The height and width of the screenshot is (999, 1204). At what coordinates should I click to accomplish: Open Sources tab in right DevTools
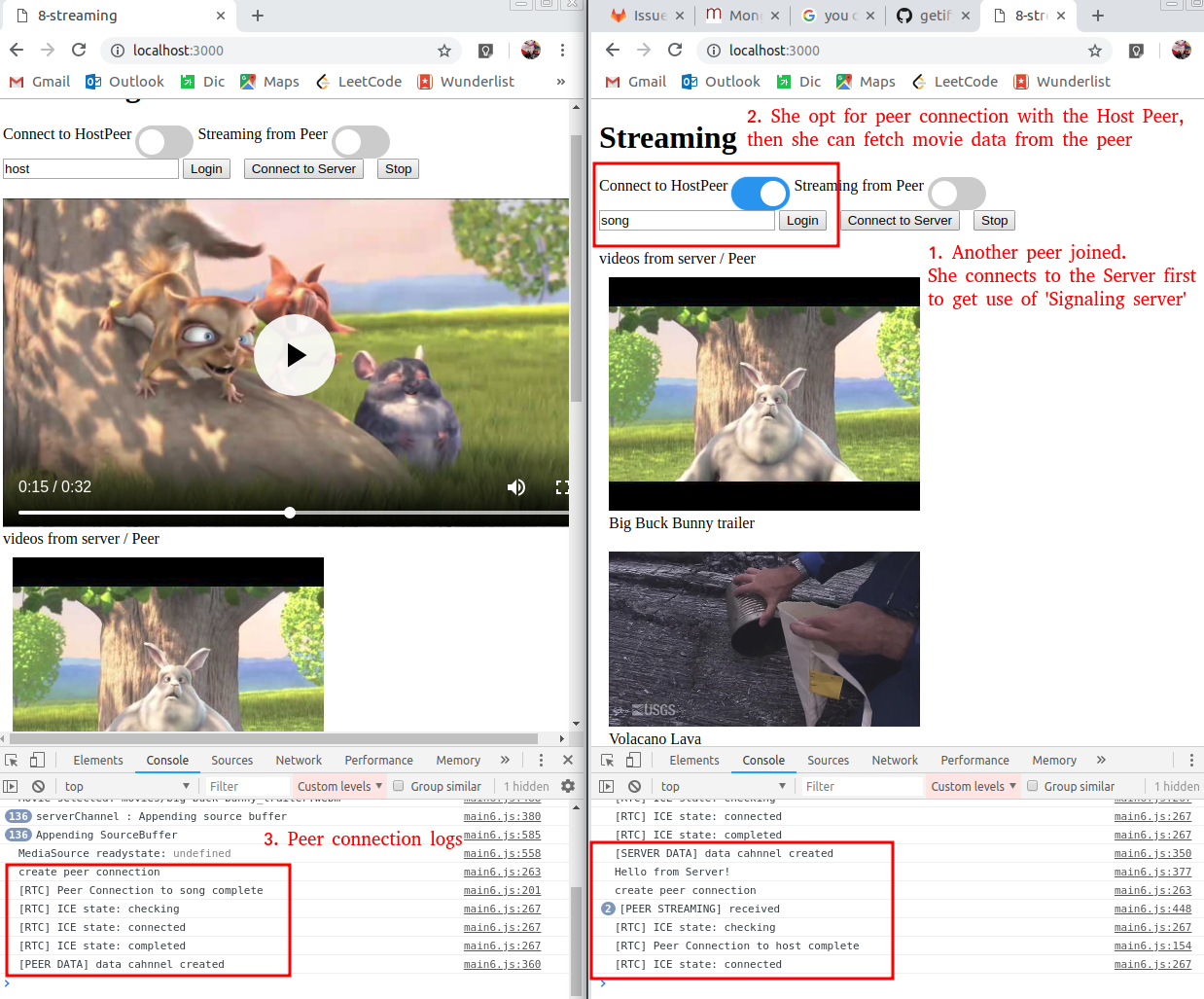tap(828, 760)
